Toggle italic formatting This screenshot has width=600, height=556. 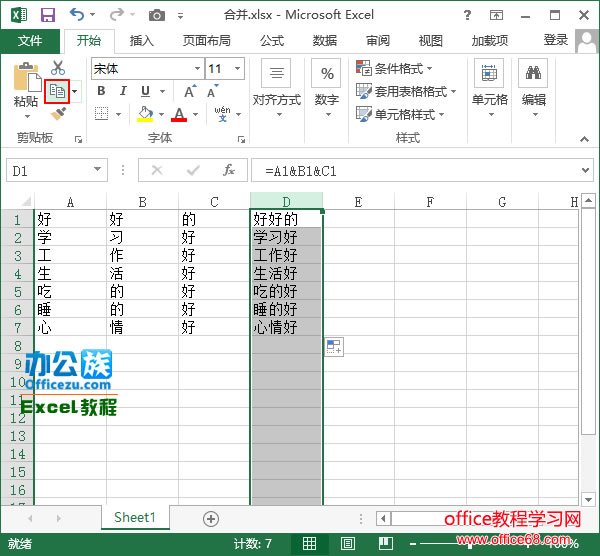[x=123, y=91]
